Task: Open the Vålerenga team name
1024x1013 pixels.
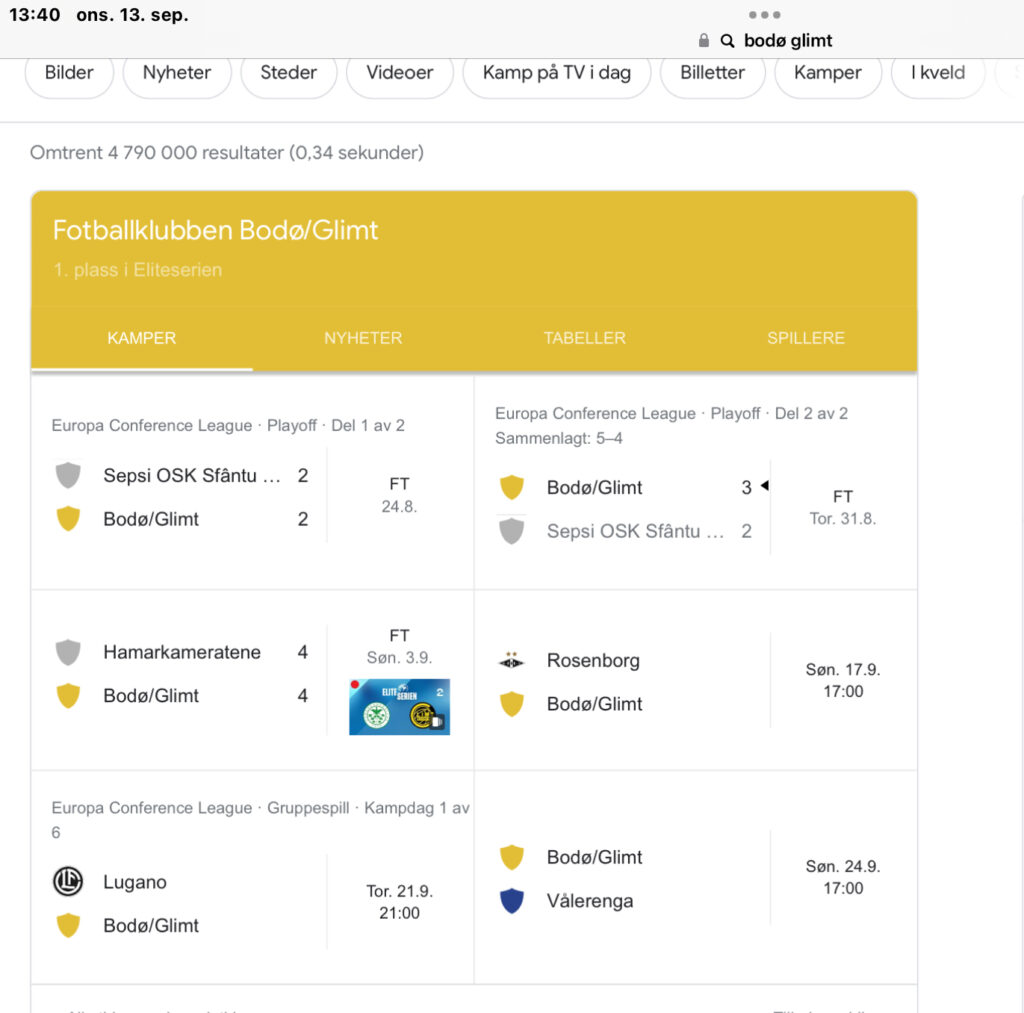Action: pos(590,901)
